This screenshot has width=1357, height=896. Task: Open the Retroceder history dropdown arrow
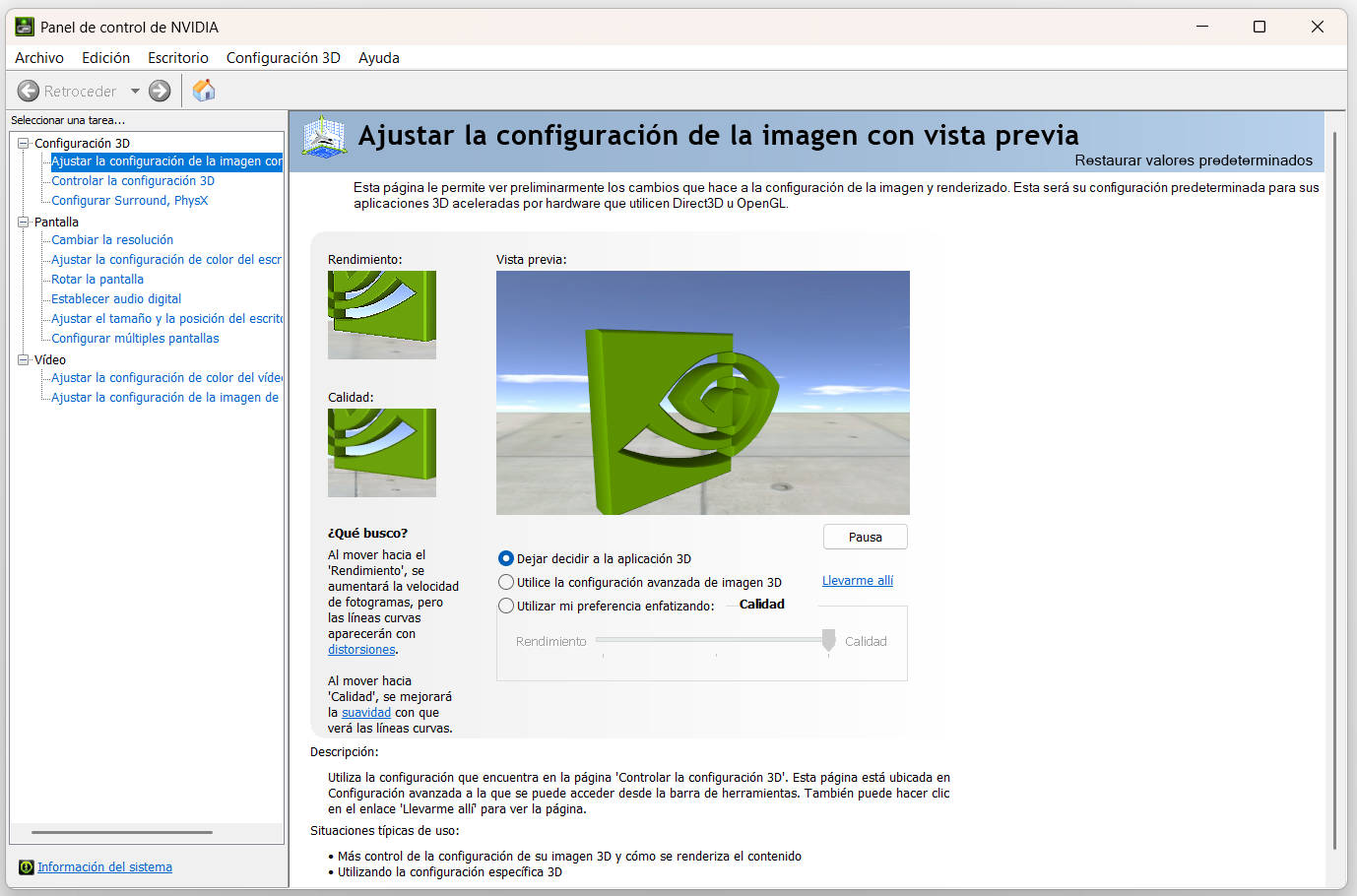pos(135,91)
